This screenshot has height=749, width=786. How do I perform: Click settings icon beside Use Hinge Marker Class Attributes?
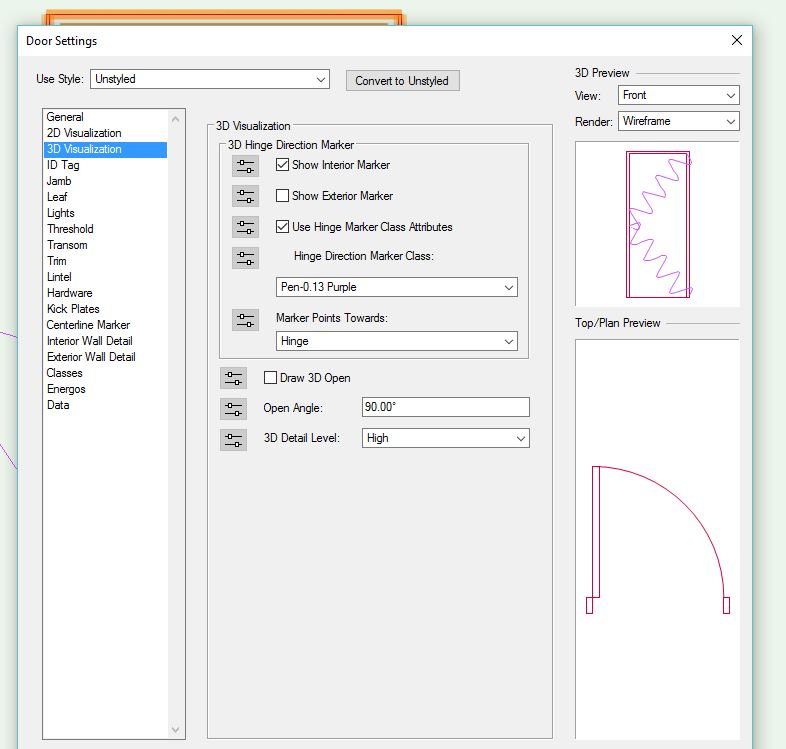coord(245,227)
